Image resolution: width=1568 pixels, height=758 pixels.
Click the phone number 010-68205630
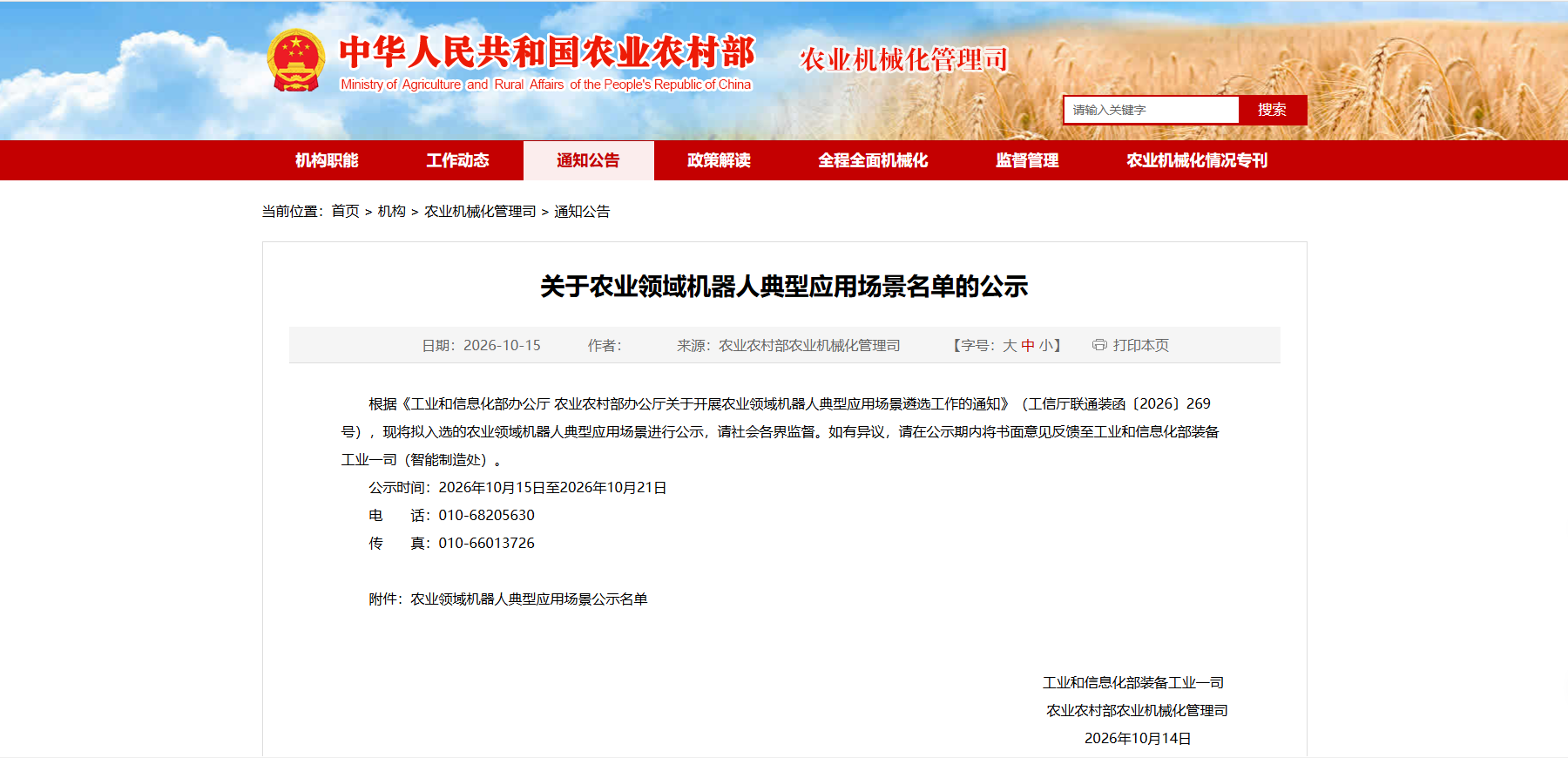486,516
